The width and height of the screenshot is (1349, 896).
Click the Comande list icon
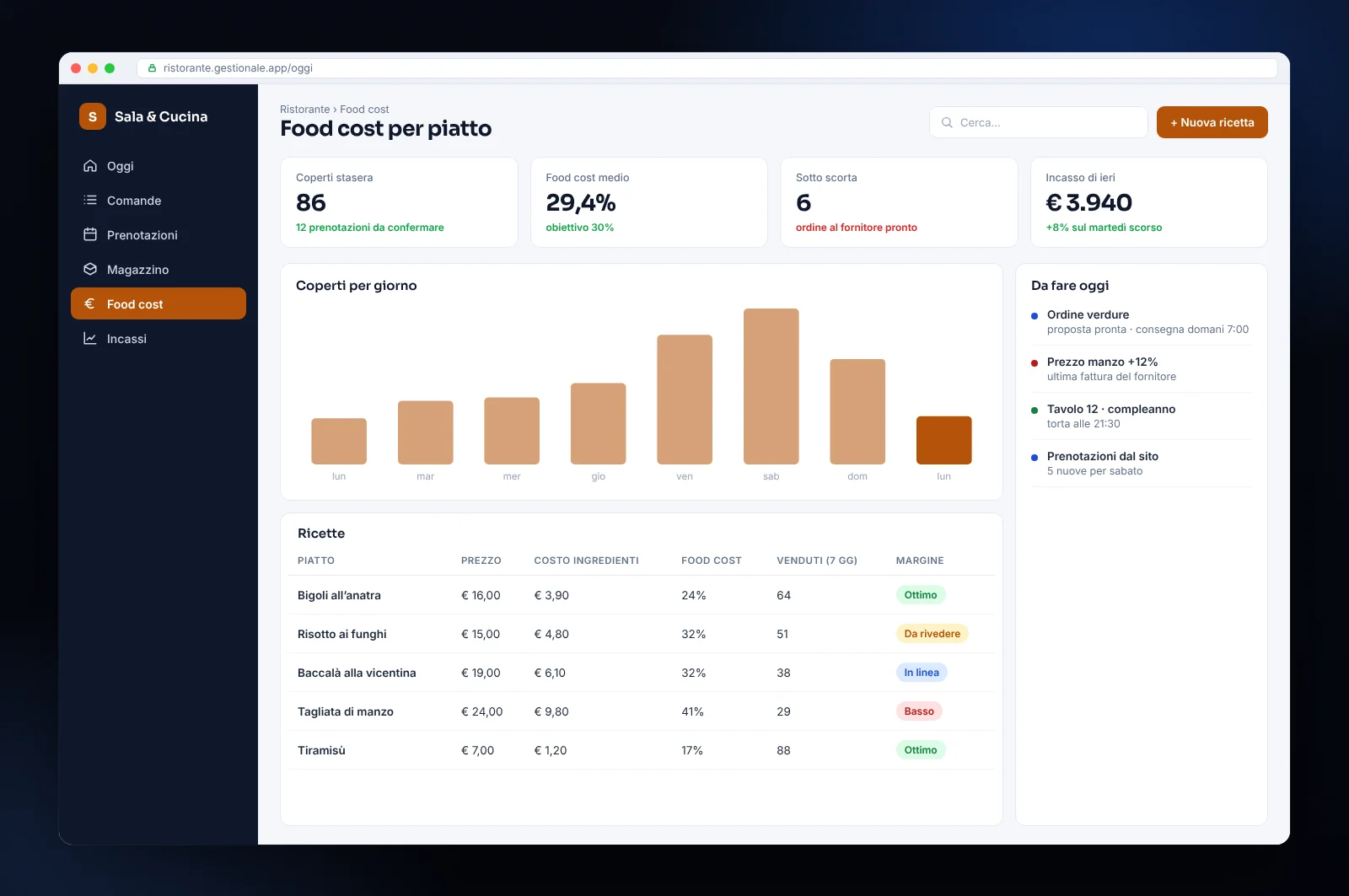click(x=90, y=201)
